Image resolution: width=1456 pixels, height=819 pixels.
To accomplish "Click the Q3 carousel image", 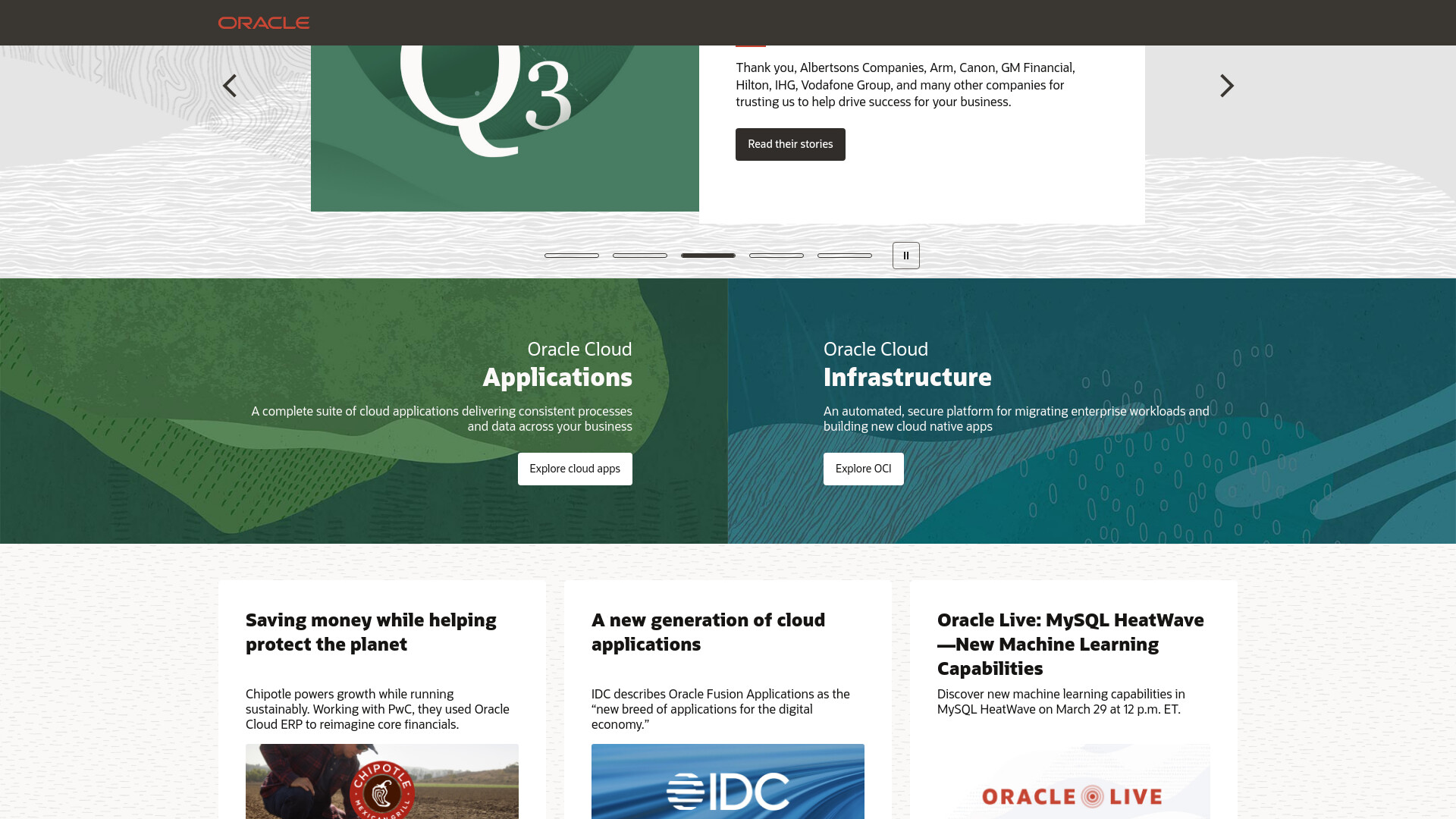I will click(x=505, y=128).
